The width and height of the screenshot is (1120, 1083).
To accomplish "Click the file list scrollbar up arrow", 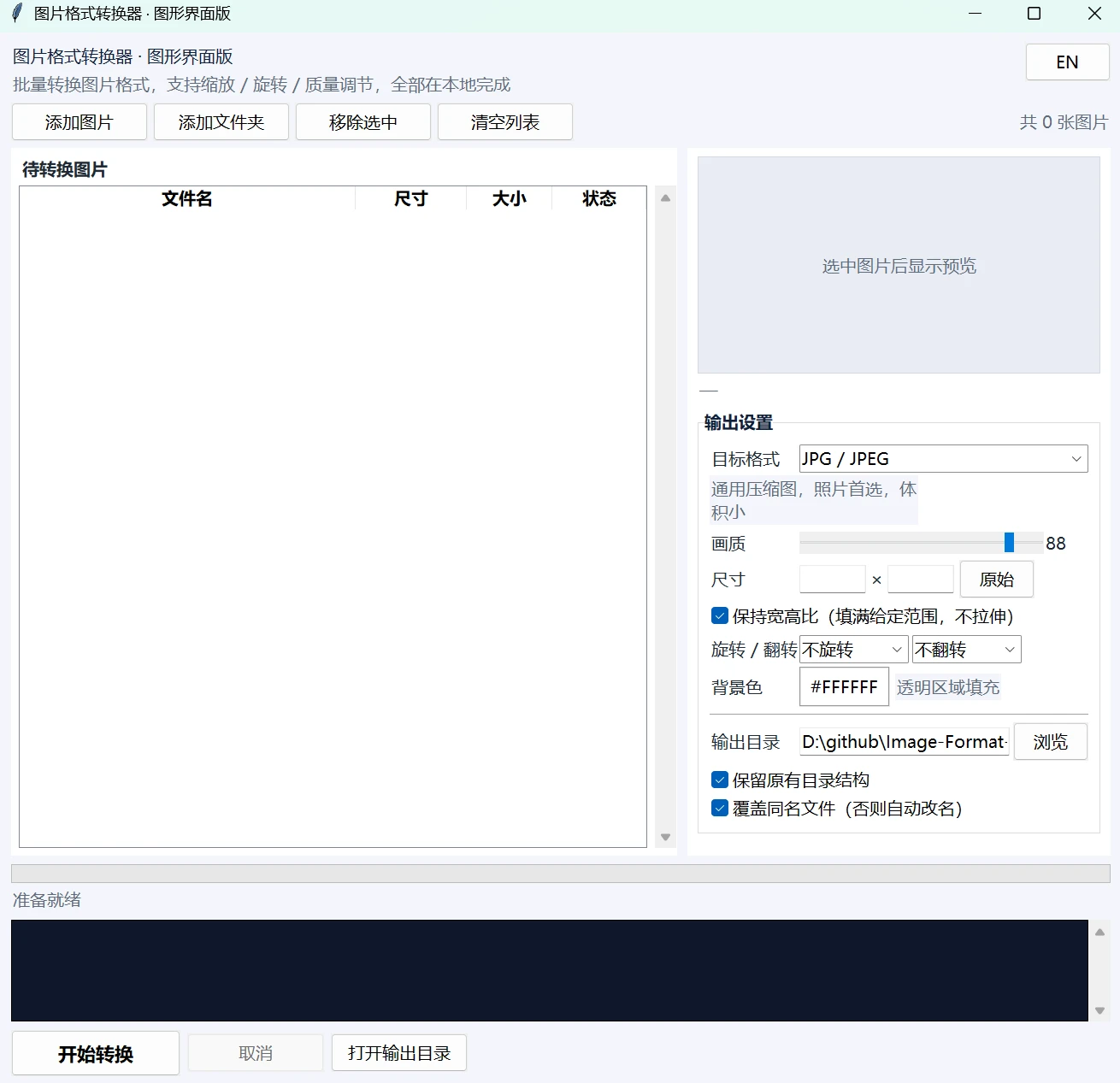I will (x=666, y=198).
